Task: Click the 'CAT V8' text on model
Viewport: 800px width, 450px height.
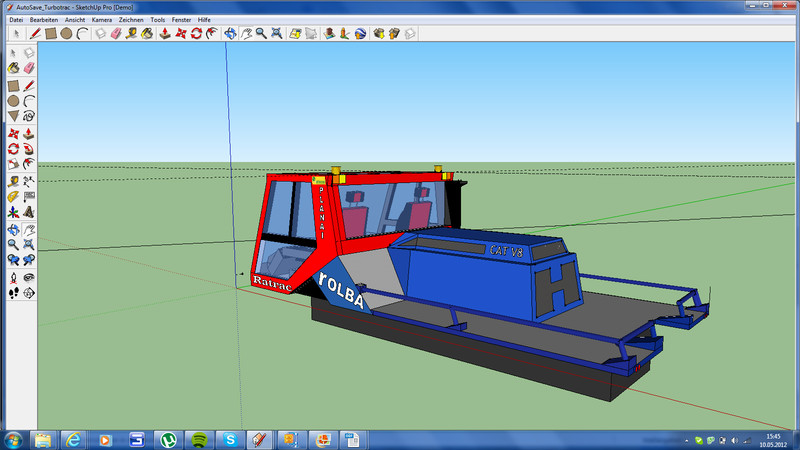Action: pos(506,251)
